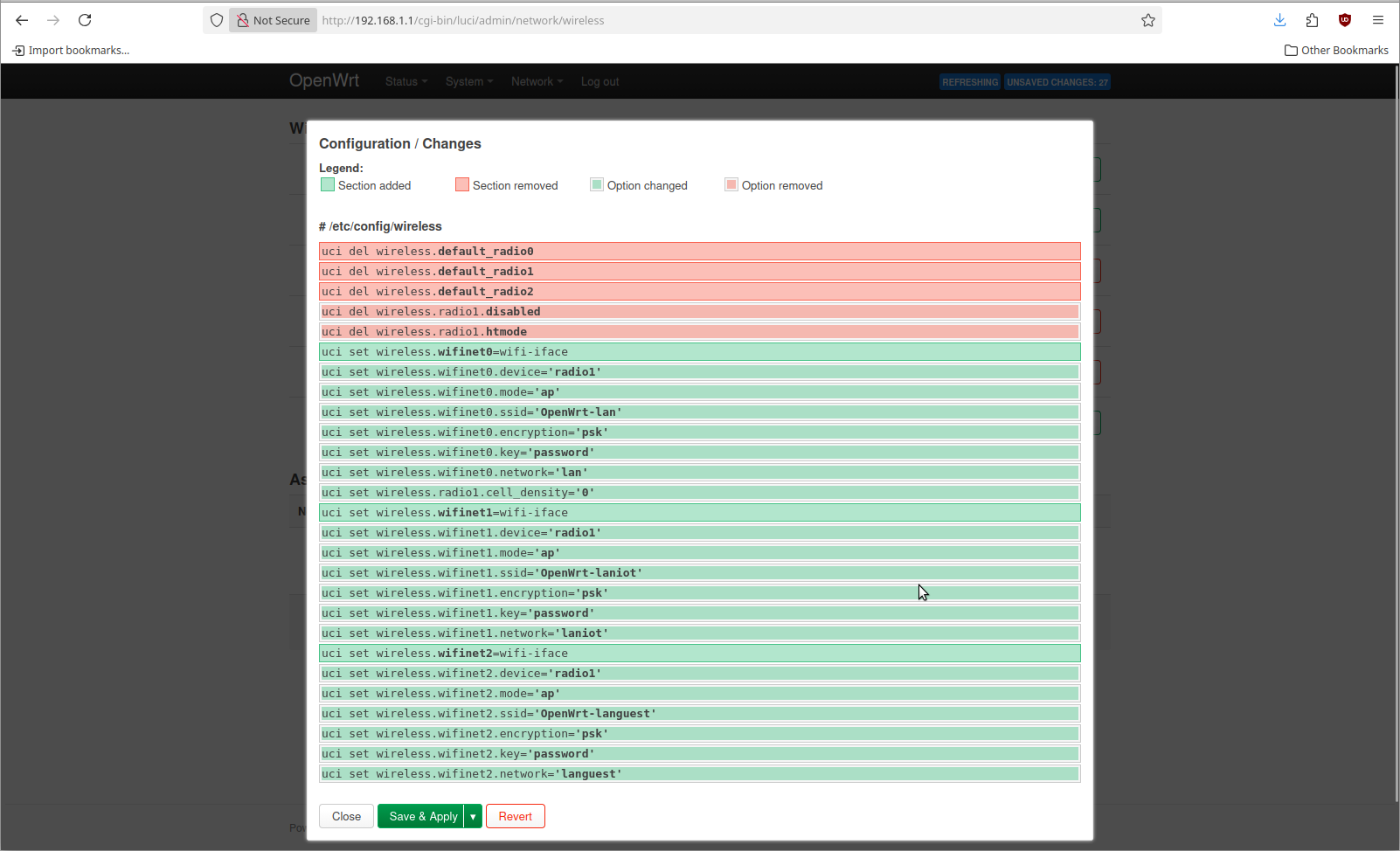The width and height of the screenshot is (1400, 851).
Task: Open the Network dropdown menu
Action: pos(537,81)
